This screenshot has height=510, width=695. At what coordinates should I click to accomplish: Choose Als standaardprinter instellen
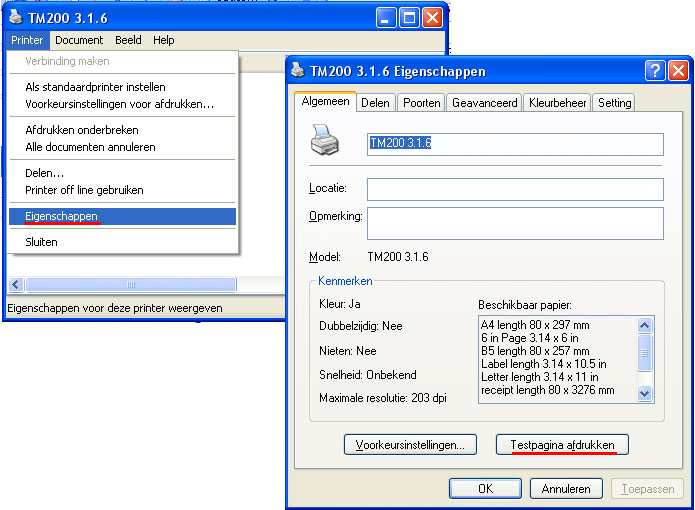coord(95,87)
